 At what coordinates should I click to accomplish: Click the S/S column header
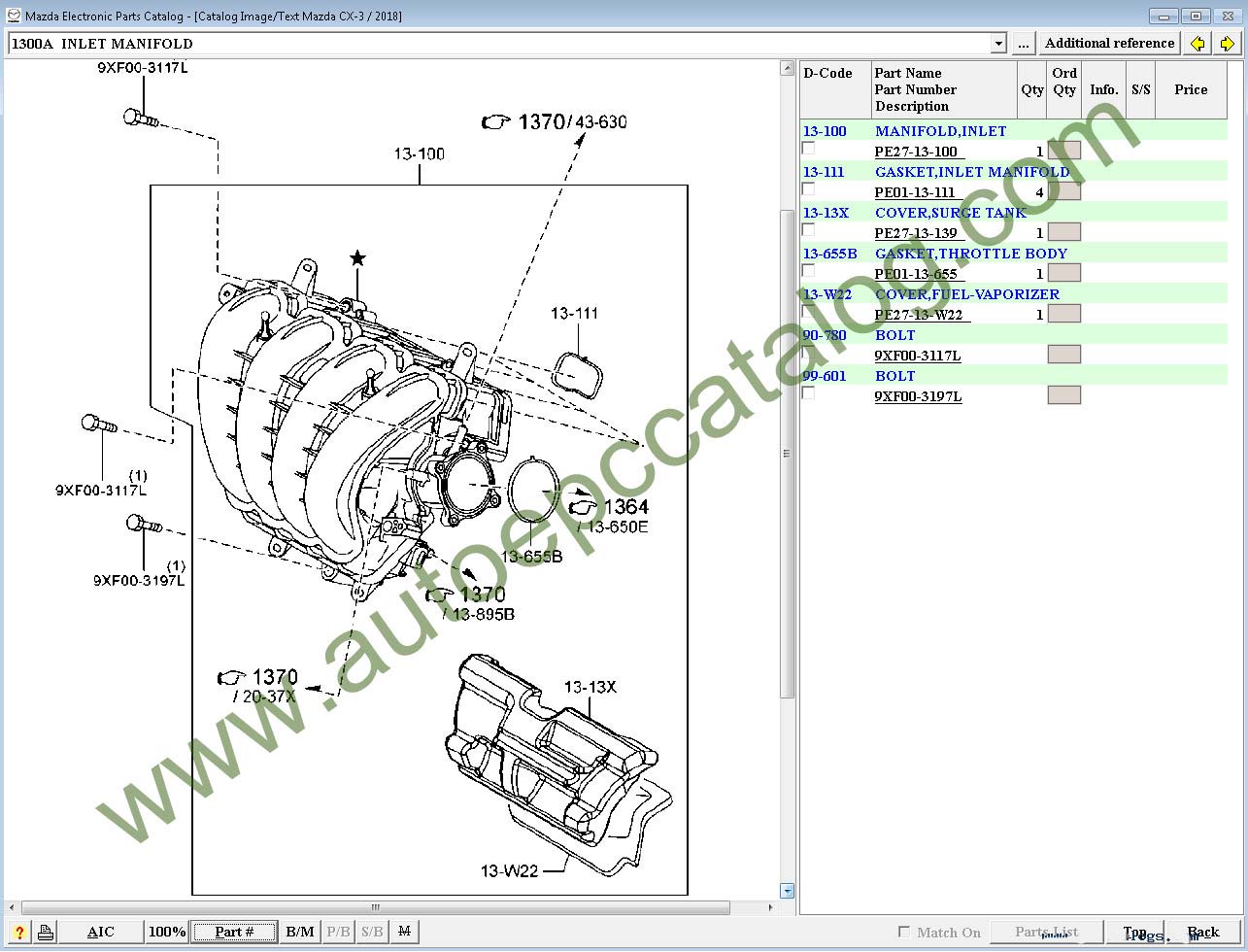pyautogui.click(x=1141, y=89)
